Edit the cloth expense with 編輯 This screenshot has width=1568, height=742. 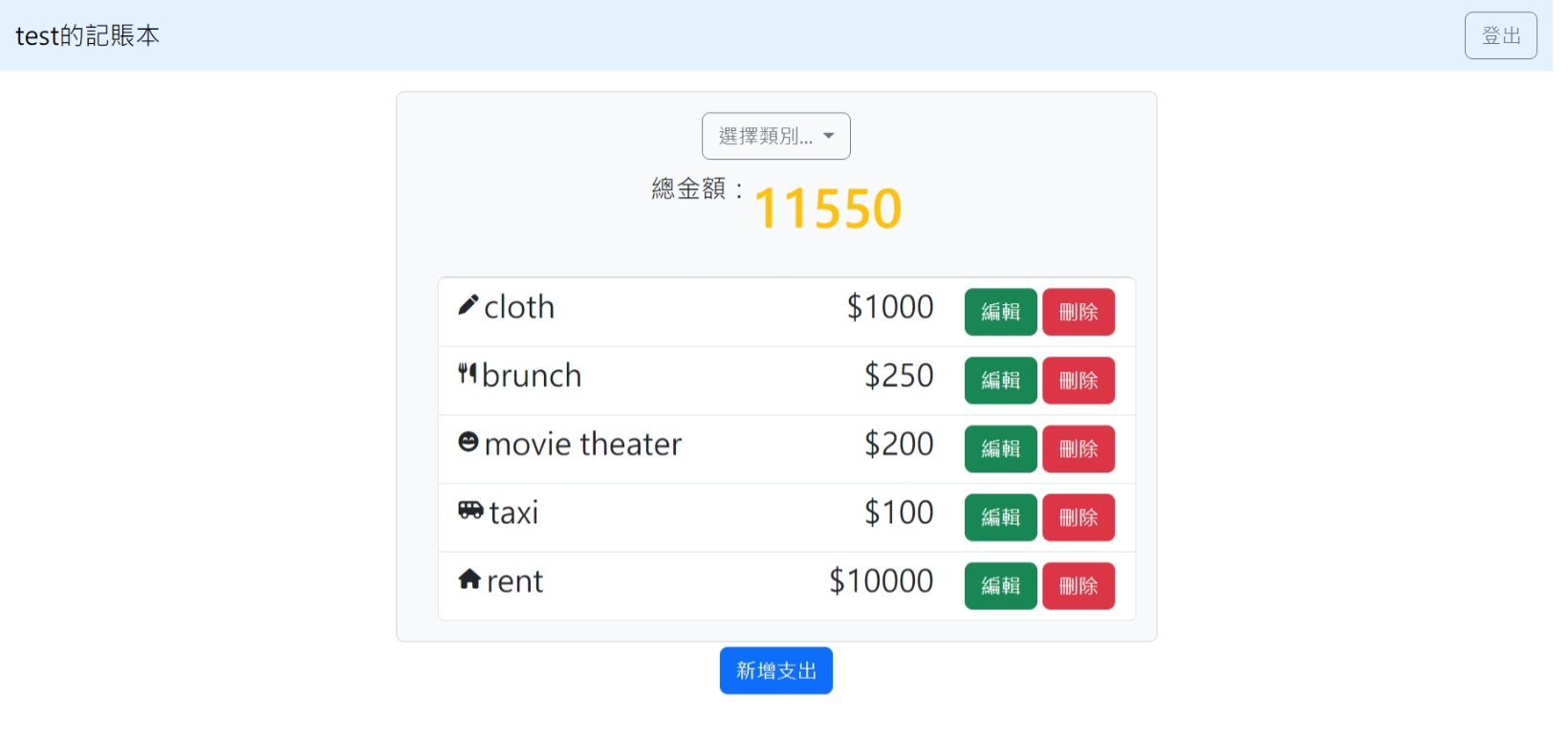pyautogui.click(x=1000, y=312)
